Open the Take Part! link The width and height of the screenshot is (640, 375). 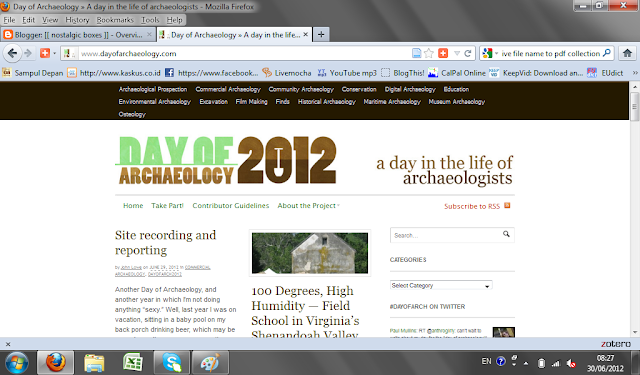(167, 206)
